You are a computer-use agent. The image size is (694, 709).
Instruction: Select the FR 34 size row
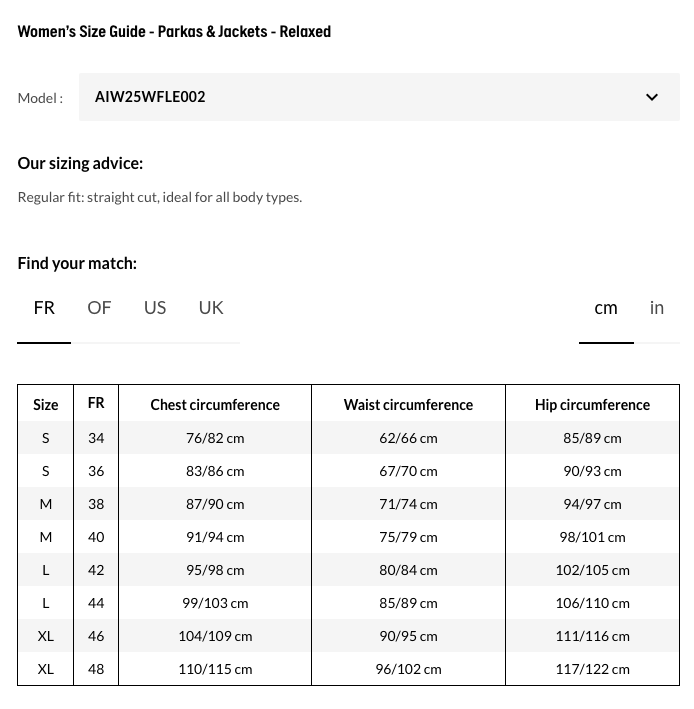(96, 438)
